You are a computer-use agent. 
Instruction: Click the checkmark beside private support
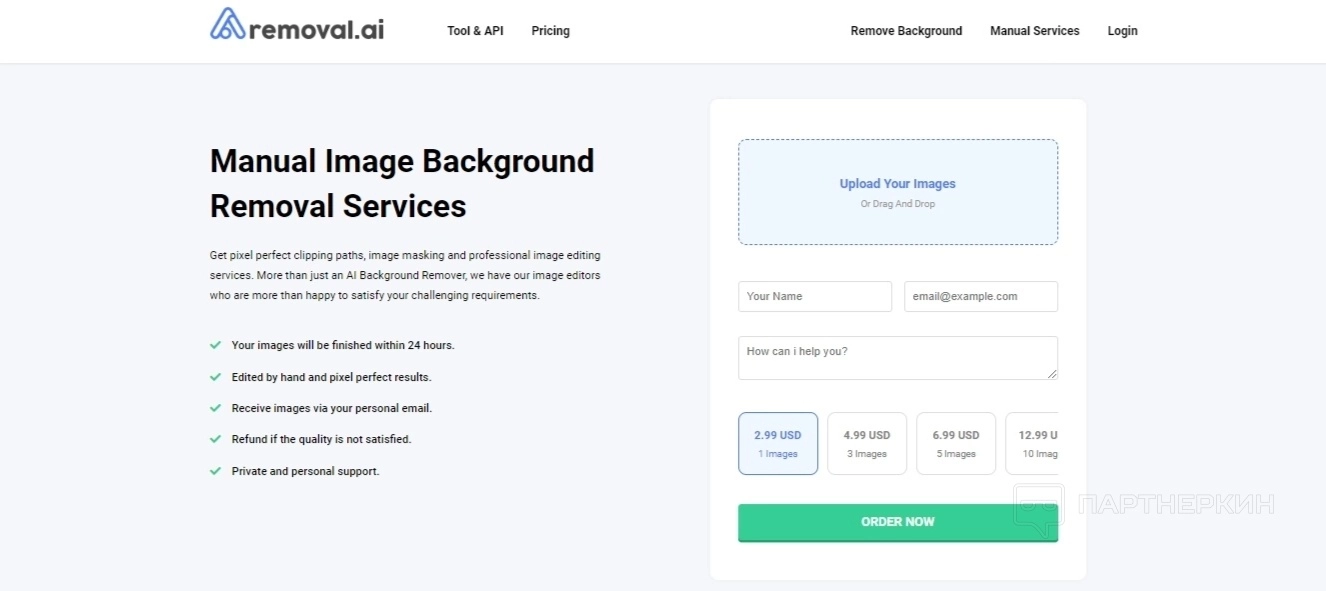(215, 471)
